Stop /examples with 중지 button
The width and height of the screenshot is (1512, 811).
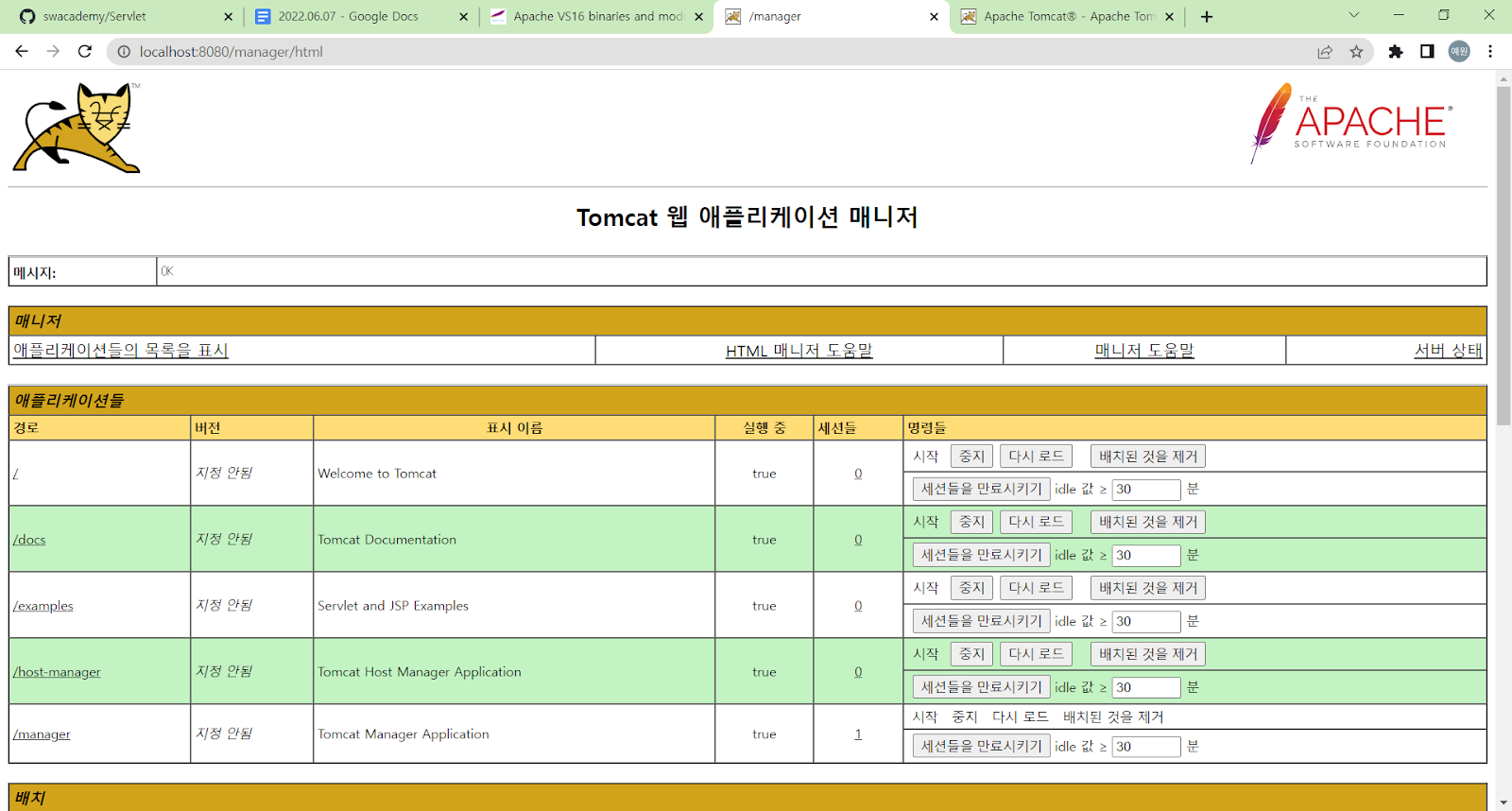[971, 588]
